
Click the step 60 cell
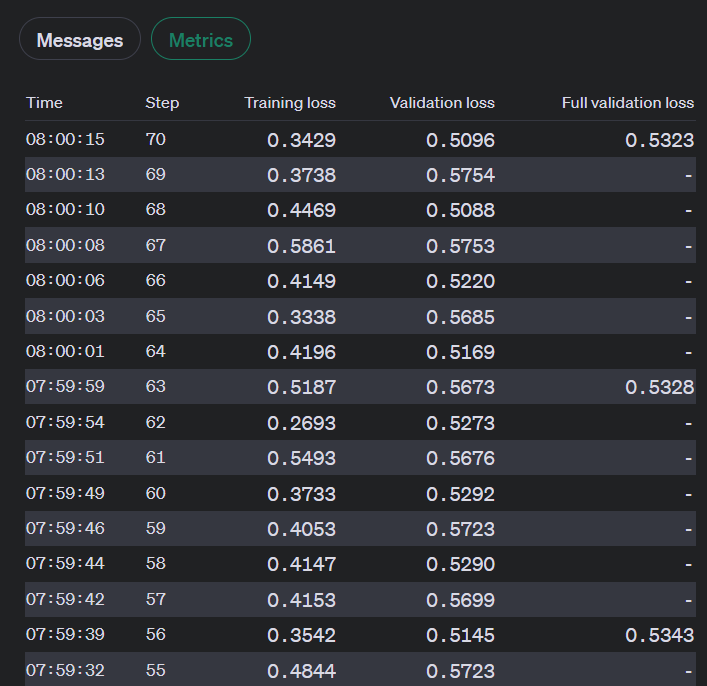(x=156, y=493)
